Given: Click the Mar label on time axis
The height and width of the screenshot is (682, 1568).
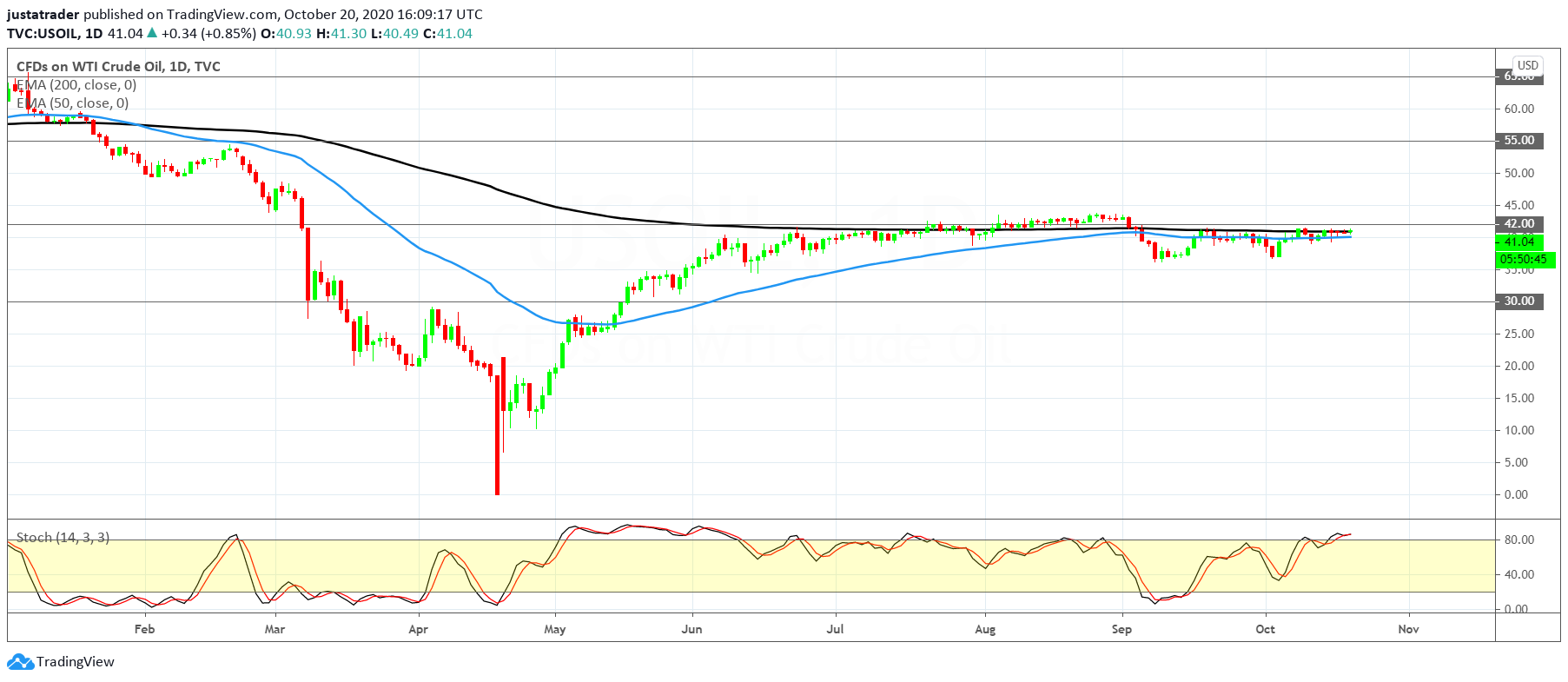Looking at the screenshot, I should click(275, 629).
